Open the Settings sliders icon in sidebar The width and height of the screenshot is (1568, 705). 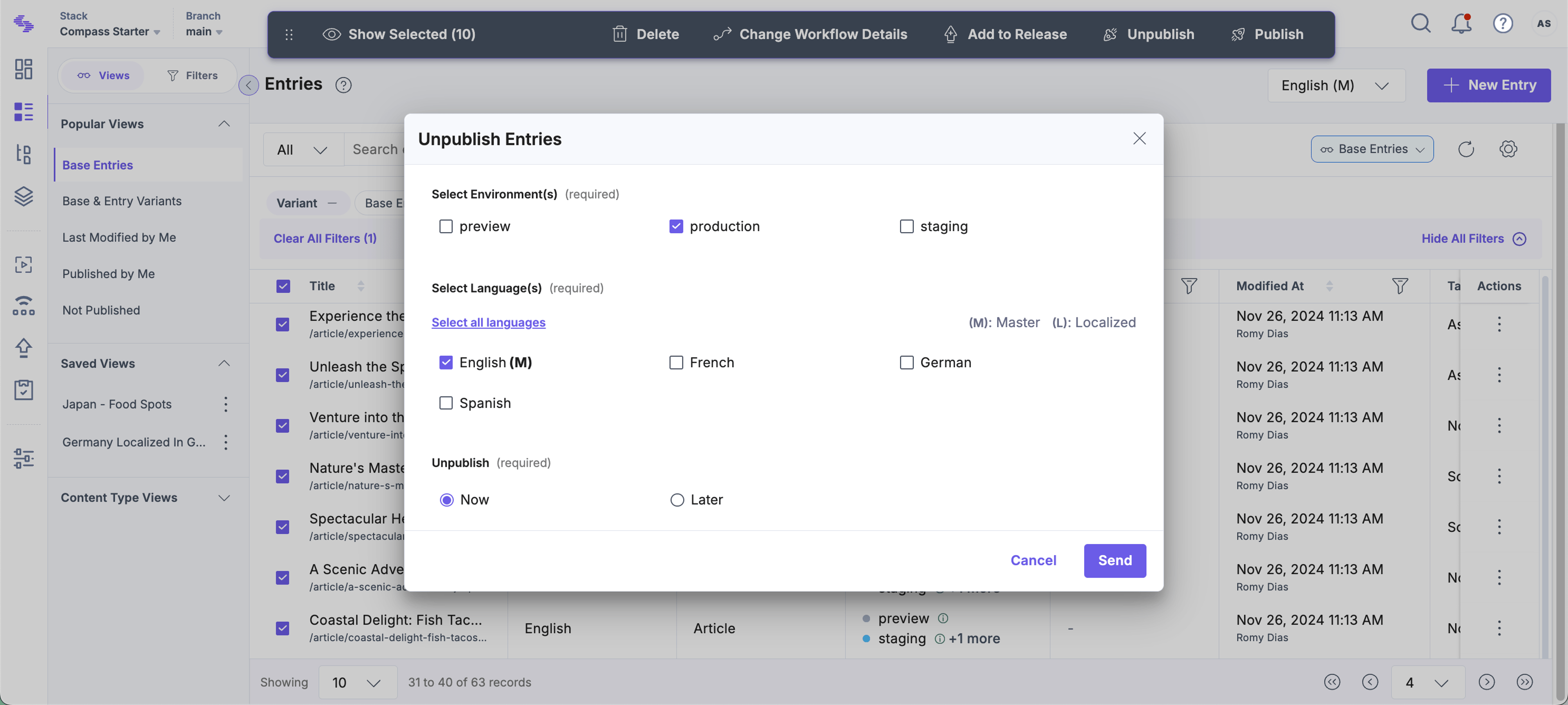[23, 458]
